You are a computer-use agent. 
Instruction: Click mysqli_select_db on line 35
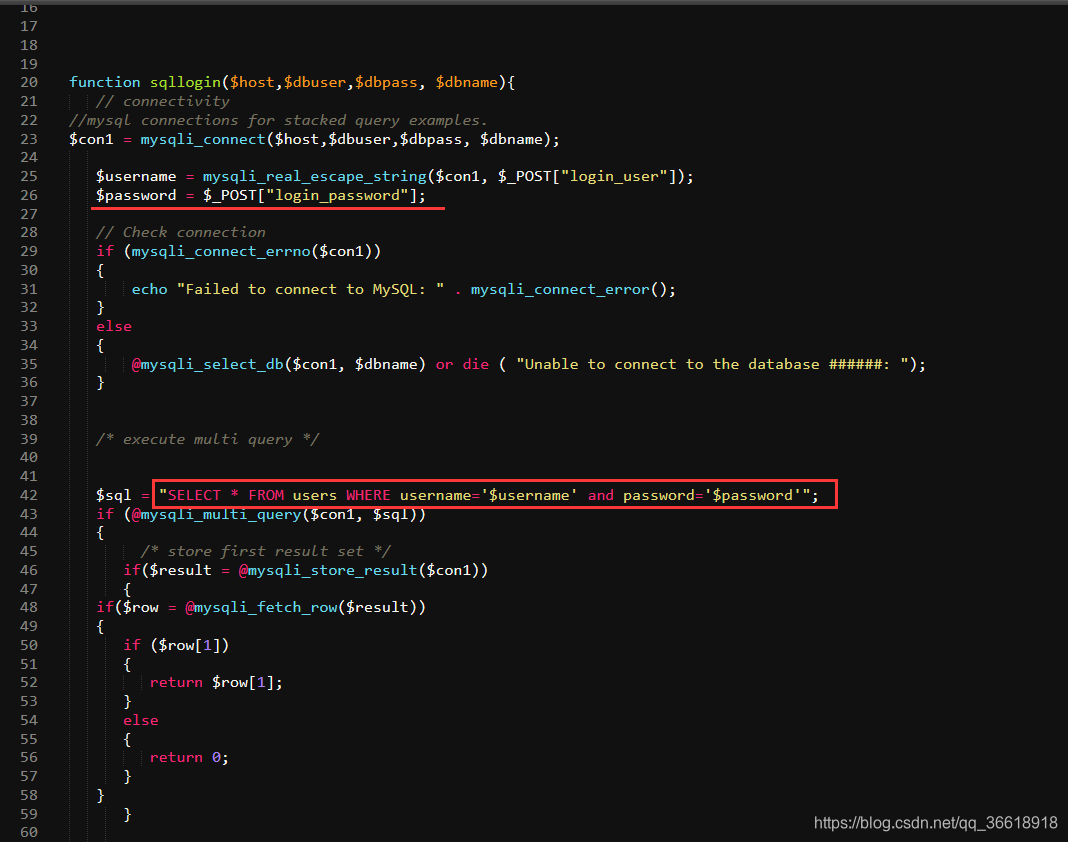[212, 364]
